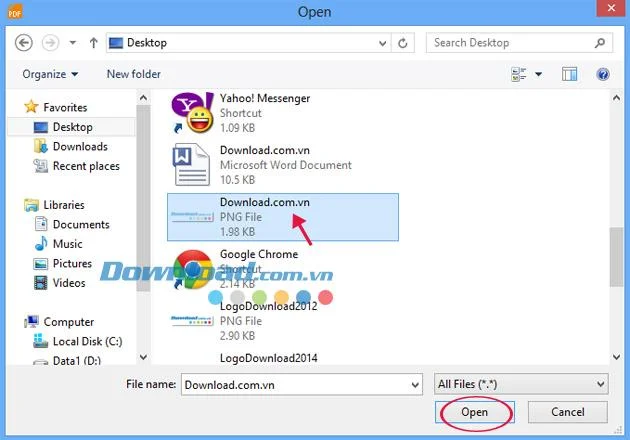The height and width of the screenshot is (440, 630).
Task: Select the Download.com.vn Word Document
Action: coord(261,165)
